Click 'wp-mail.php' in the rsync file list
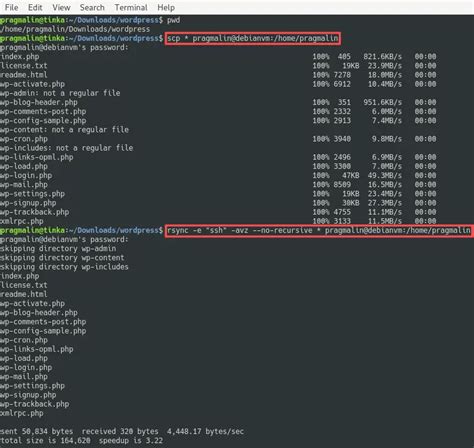The height and width of the screenshot is (448, 474). coord(24,377)
